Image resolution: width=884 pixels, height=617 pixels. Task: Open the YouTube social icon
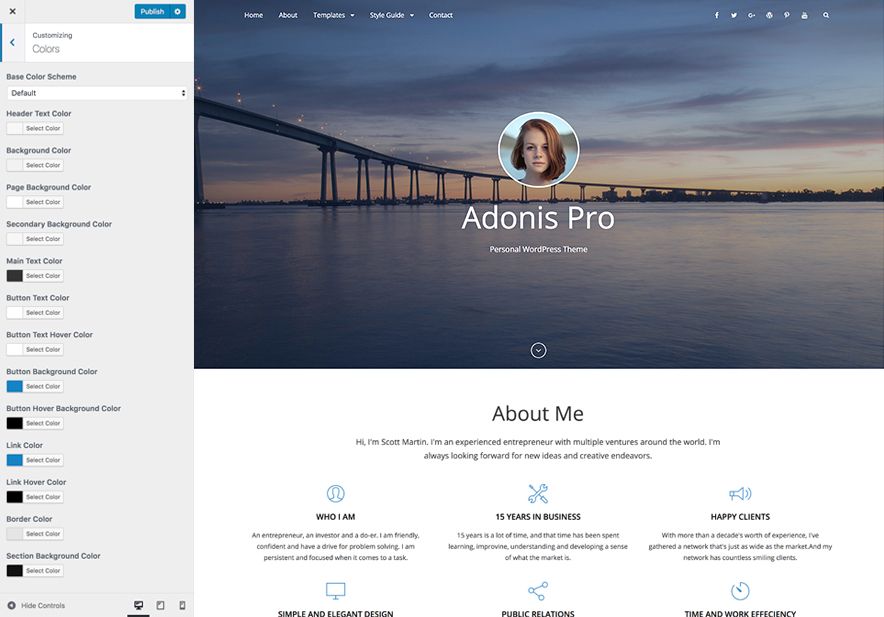coord(805,15)
